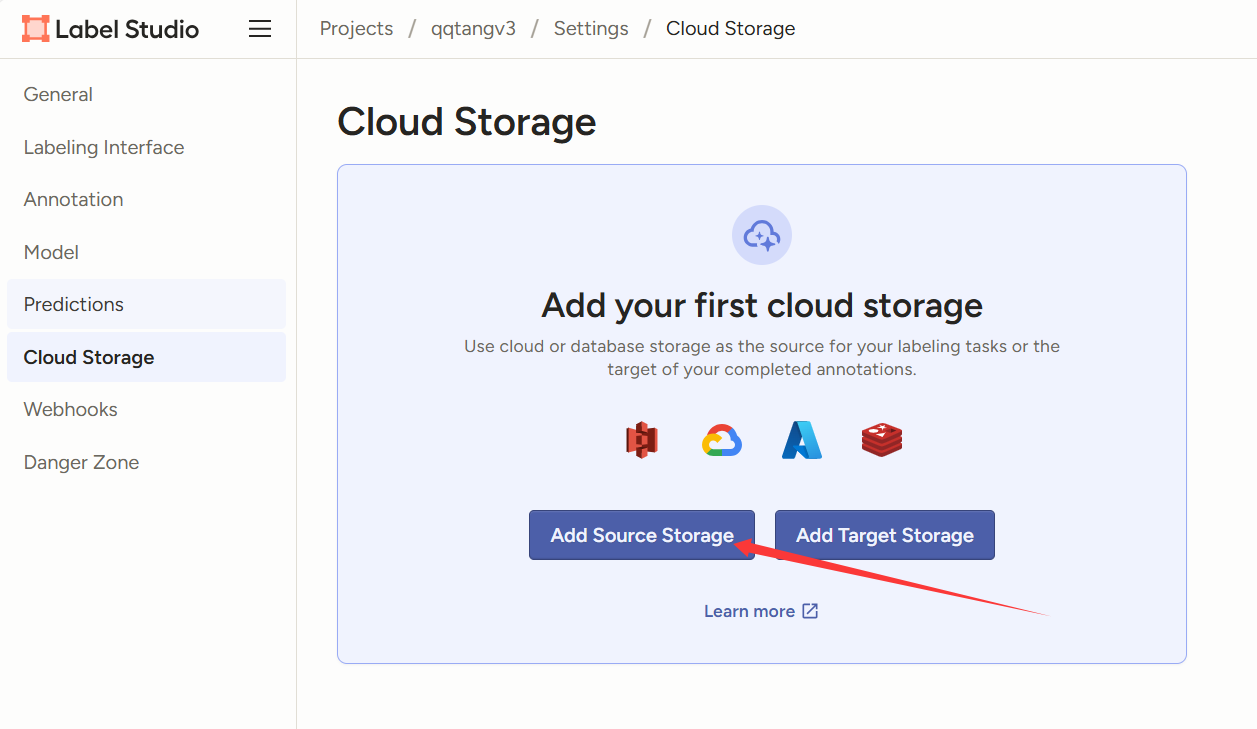Click the Redis icon
The image size is (1257, 729).
pos(882,440)
